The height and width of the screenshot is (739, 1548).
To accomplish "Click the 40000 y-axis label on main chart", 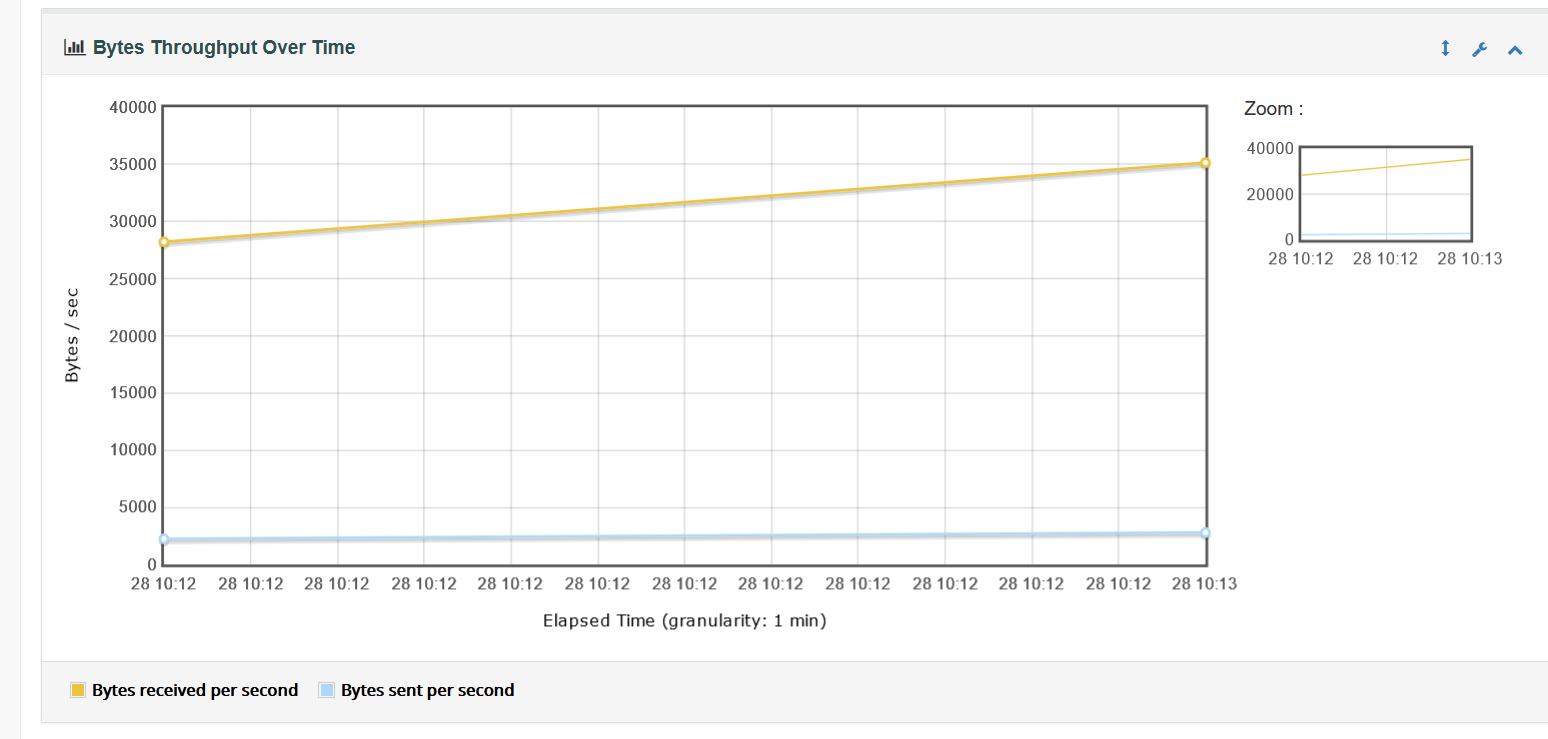I will tap(132, 107).
